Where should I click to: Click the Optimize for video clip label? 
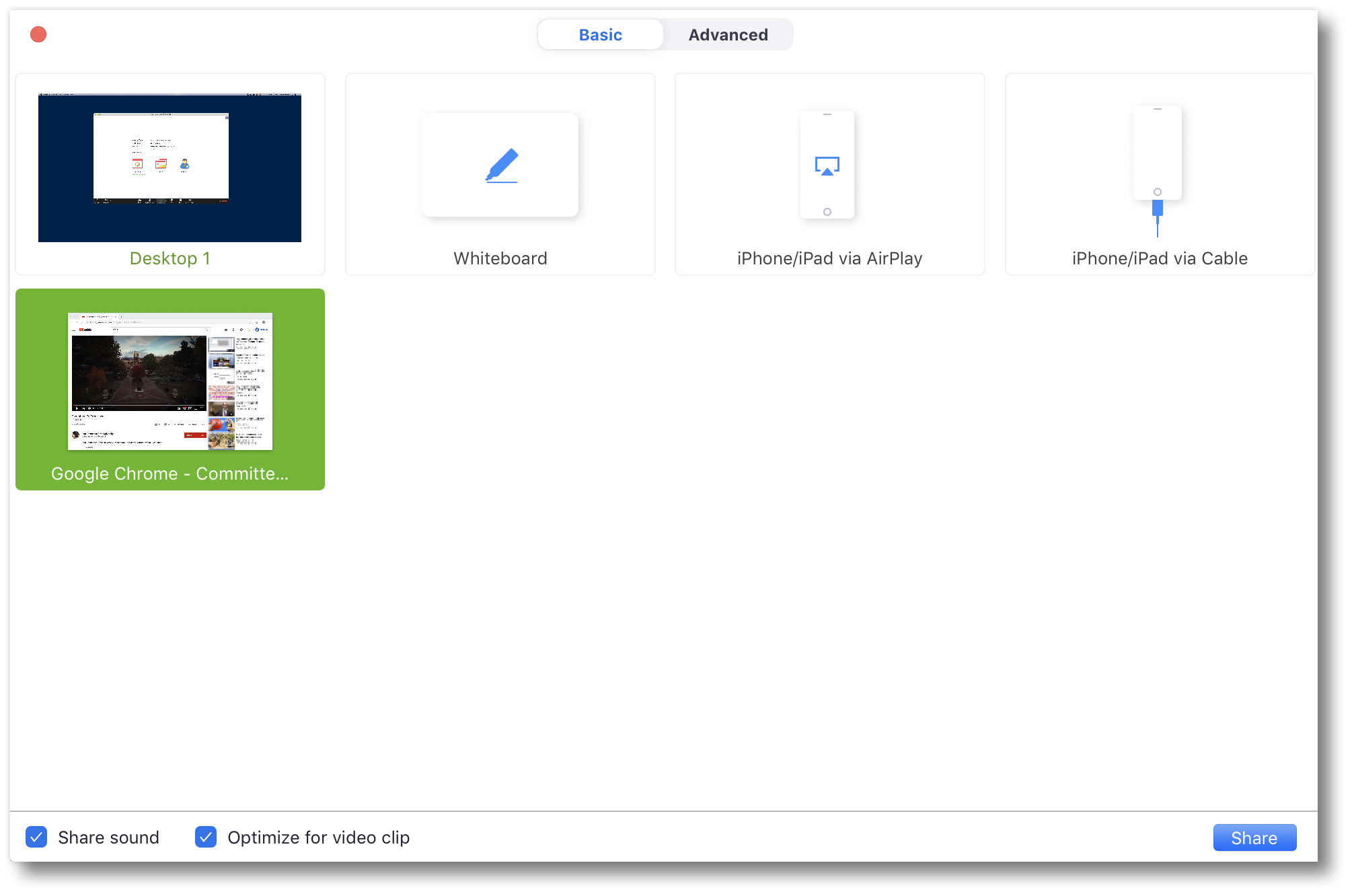click(318, 837)
